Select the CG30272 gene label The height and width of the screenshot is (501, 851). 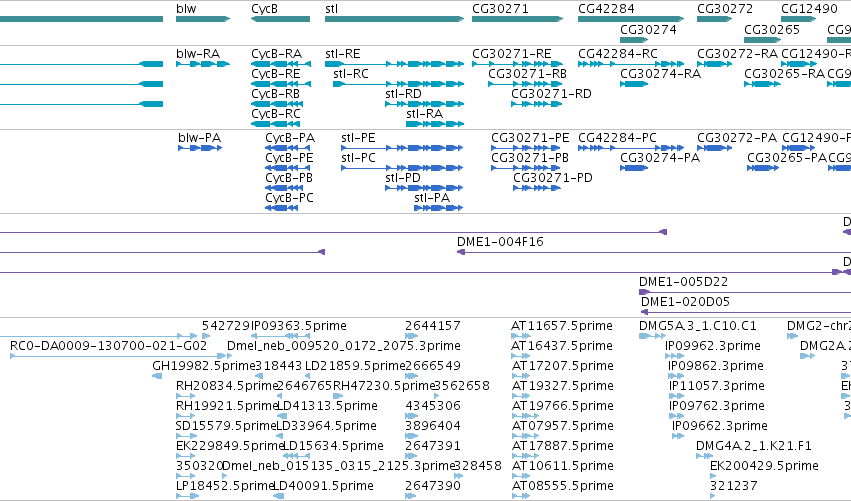click(x=725, y=9)
